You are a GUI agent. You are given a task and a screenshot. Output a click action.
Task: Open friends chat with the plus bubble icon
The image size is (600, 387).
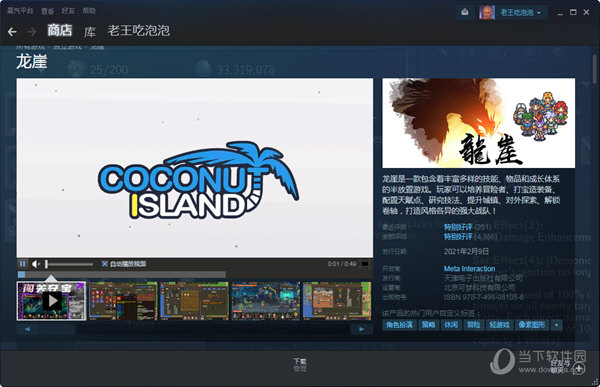[x=580, y=368]
